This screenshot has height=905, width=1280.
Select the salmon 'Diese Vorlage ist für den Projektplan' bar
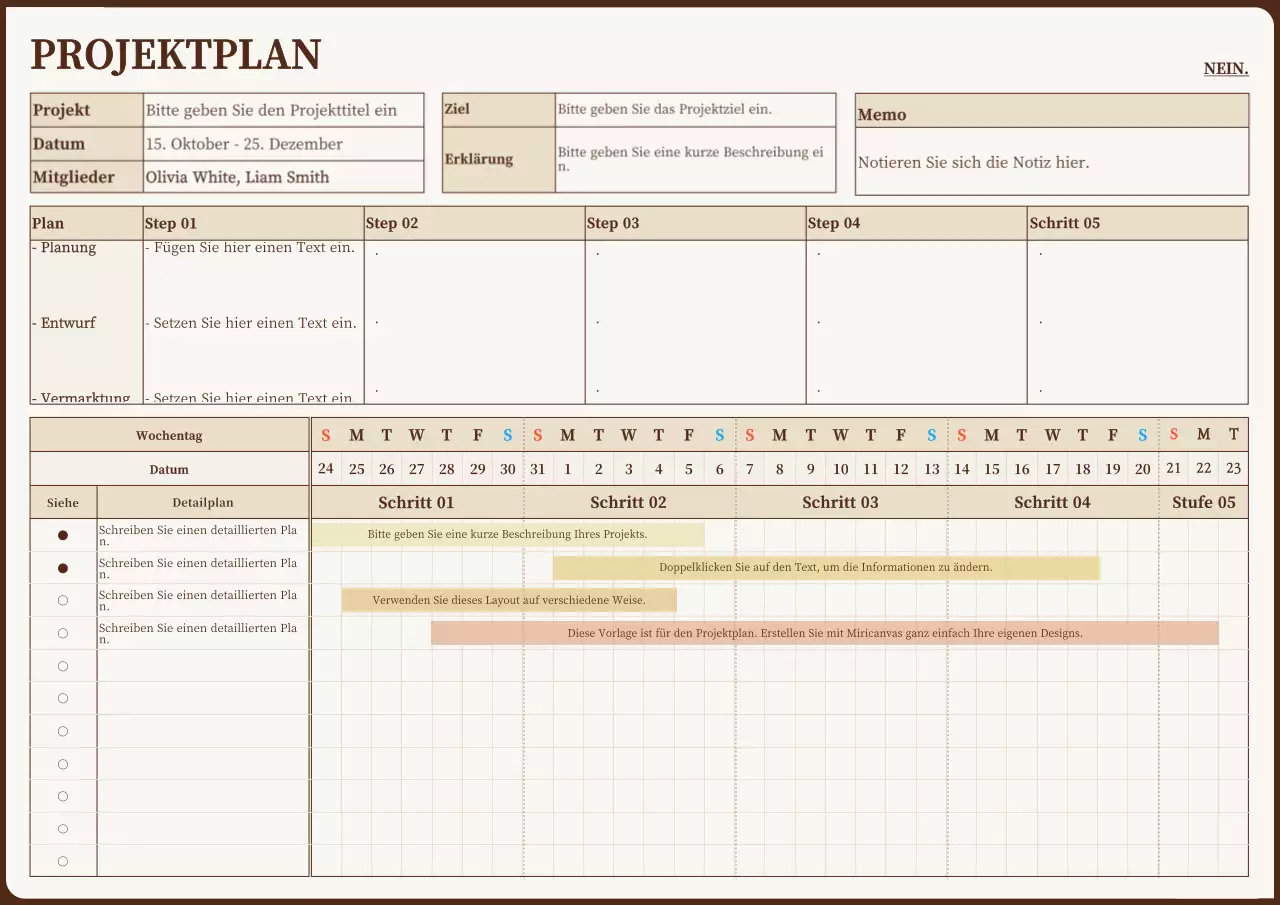pos(824,633)
